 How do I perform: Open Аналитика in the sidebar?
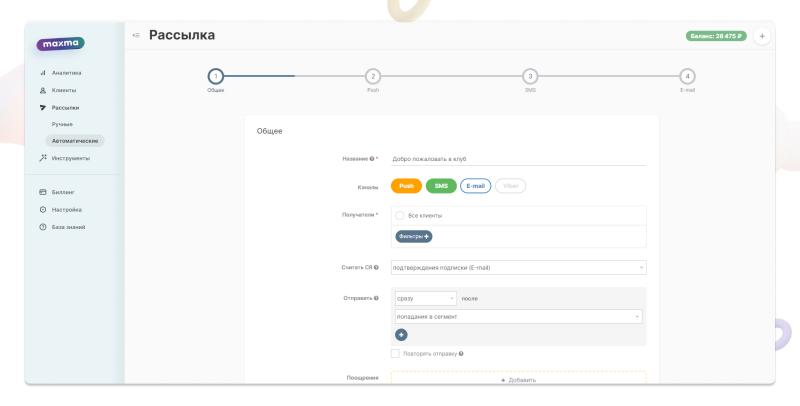[x=66, y=73]
